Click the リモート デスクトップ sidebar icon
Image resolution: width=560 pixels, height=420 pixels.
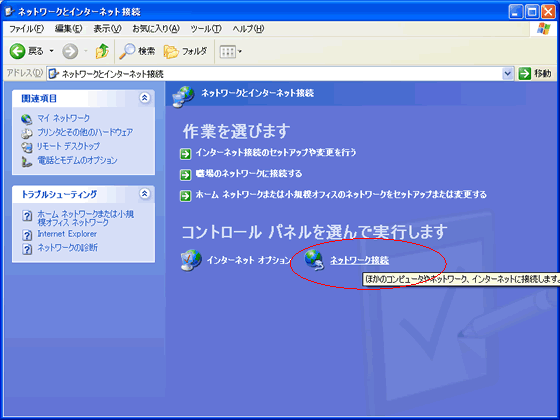(26, 147)
